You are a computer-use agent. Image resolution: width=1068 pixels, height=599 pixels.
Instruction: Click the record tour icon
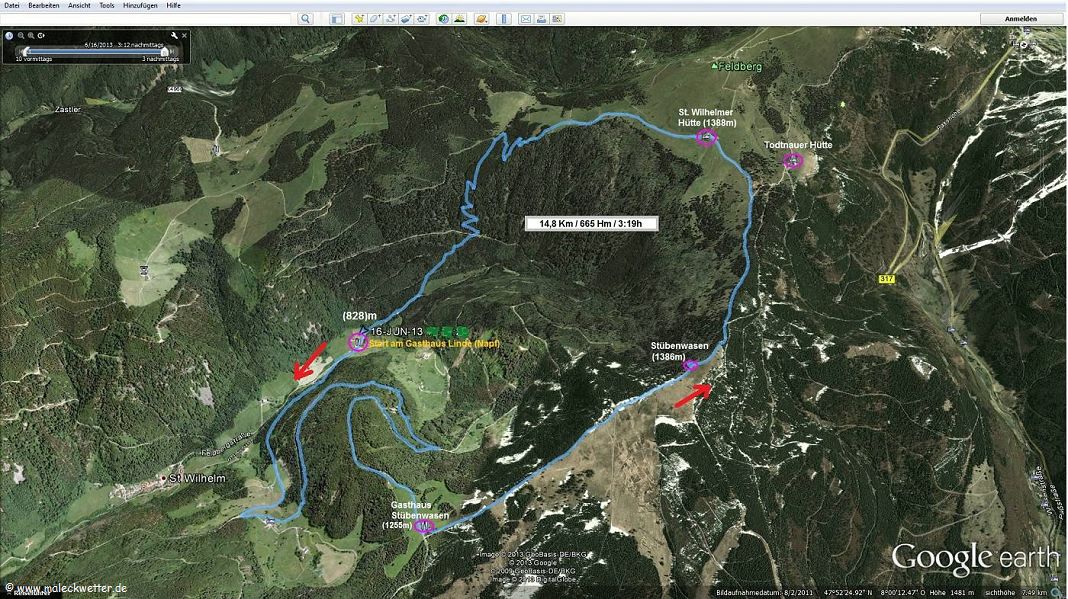(x=422, y=19)
